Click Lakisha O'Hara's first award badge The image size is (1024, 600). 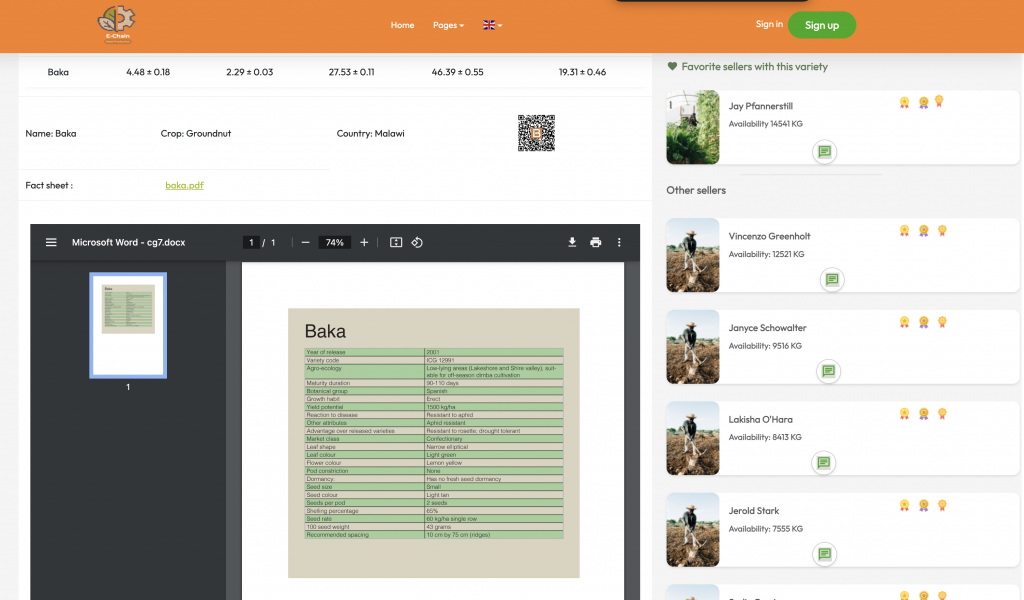click(x=904, y=413)
